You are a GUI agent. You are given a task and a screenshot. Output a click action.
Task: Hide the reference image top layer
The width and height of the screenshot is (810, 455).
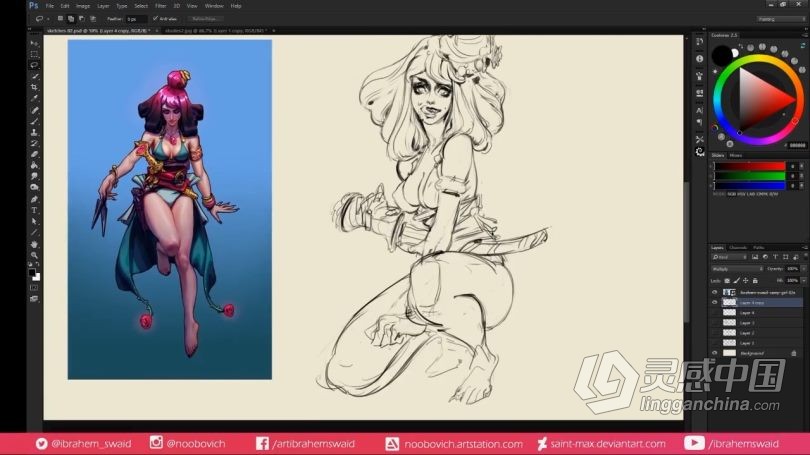pos(715,292)
